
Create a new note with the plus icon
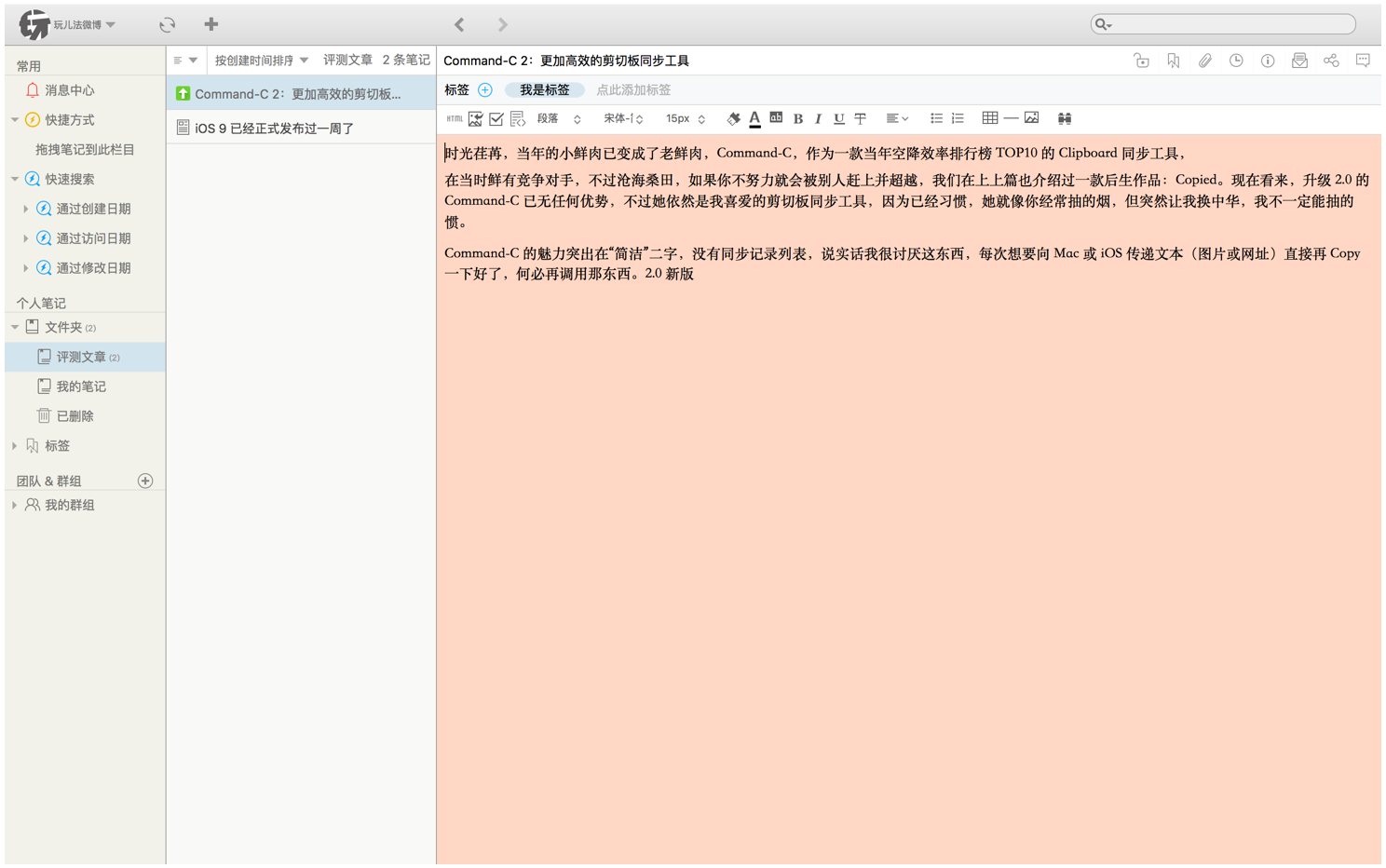pyautogui.click(x=211, y=24)
